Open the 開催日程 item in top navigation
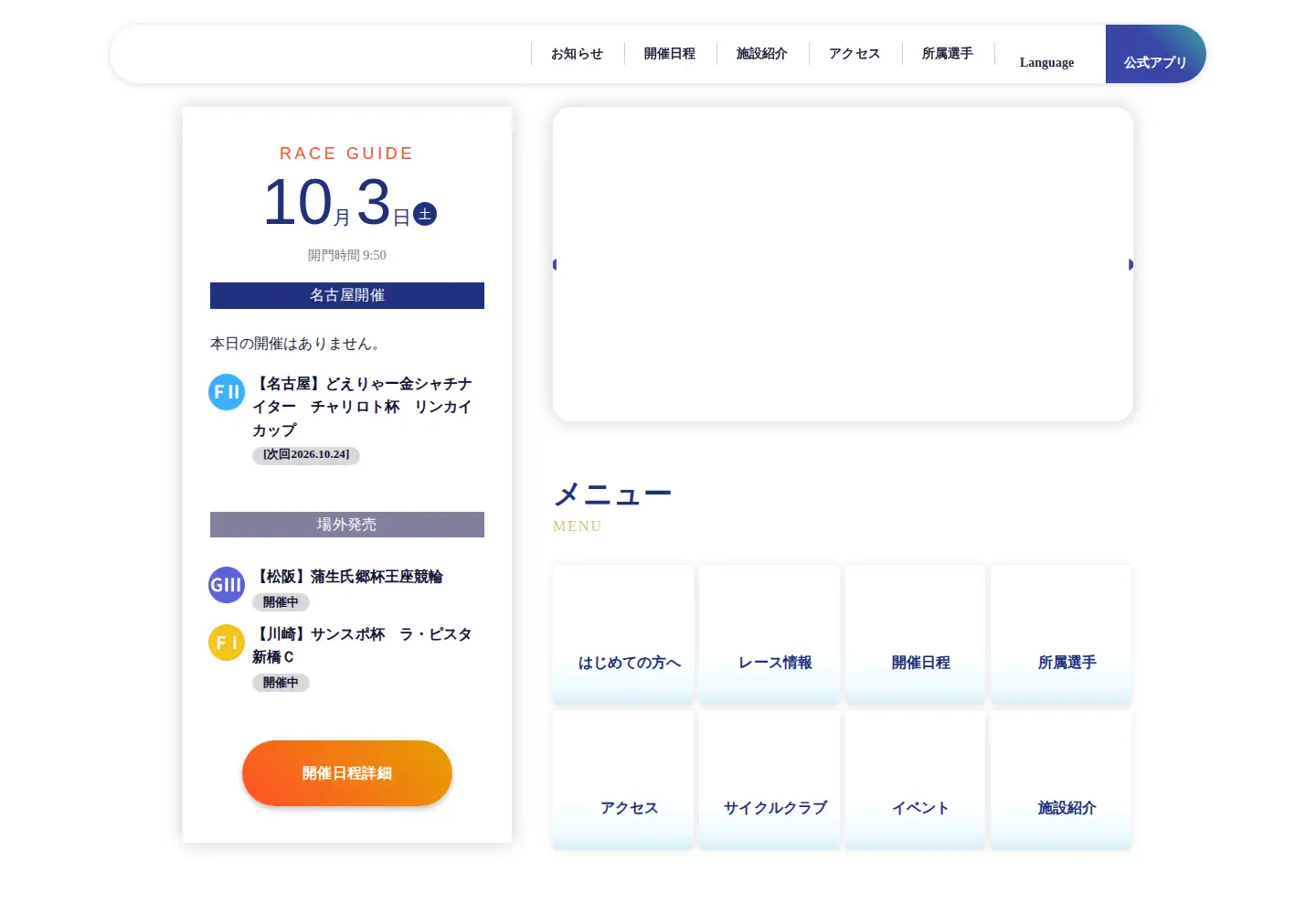Screen dimensions: 1316x914 click(670, 54)
